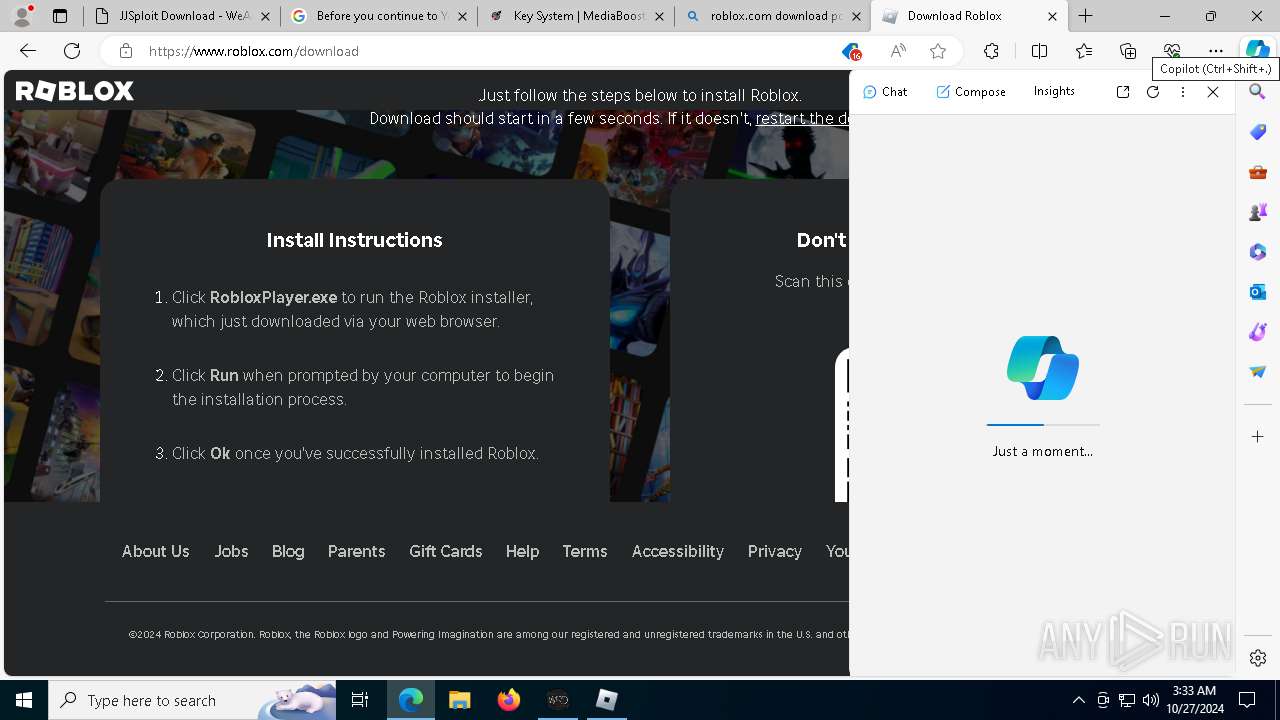This screenshot has width=1280, height=720.
Task: Close the Download Roblox tab
Action: pos(1052,16)
